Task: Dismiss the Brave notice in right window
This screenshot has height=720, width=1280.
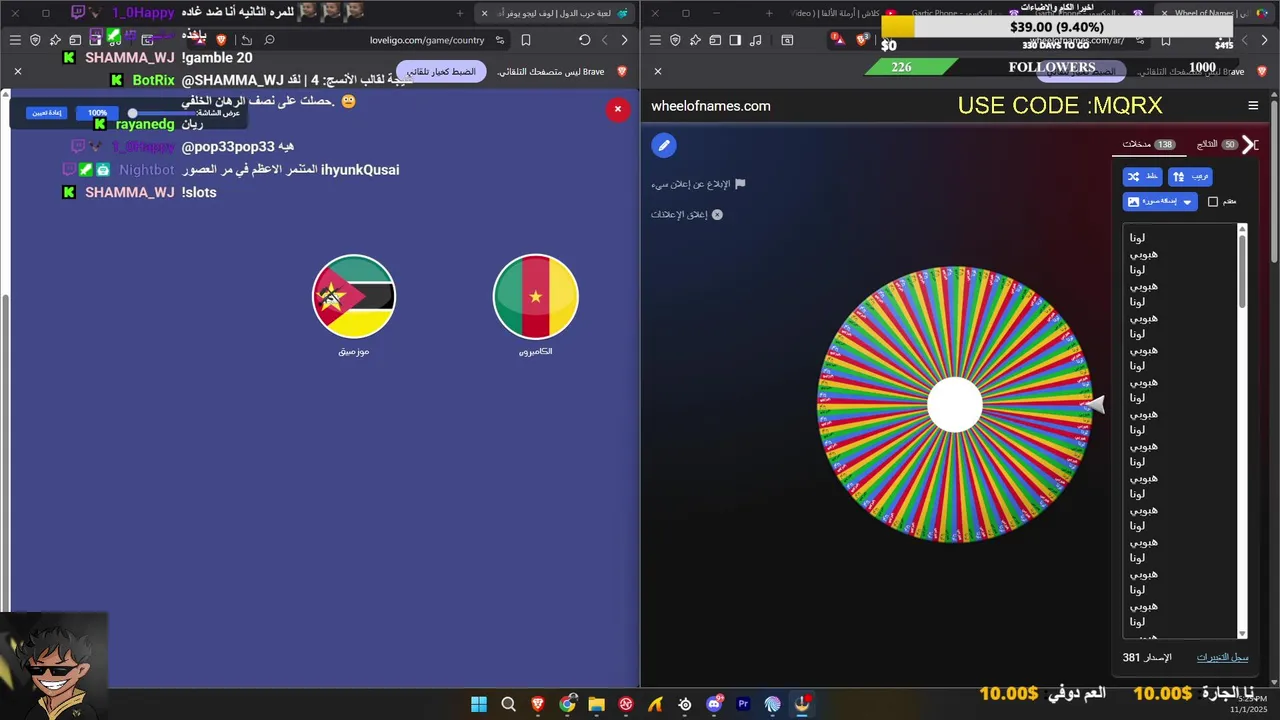Action: coord(658,71)
